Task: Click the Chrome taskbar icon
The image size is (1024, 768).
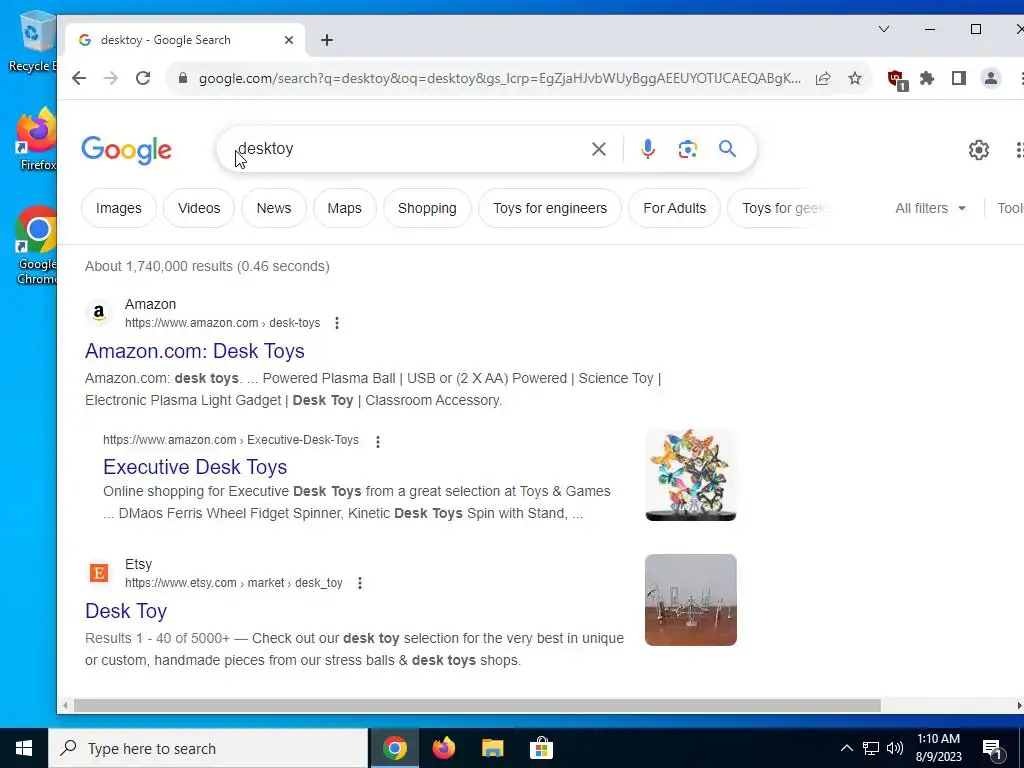Action: (395, 748)
